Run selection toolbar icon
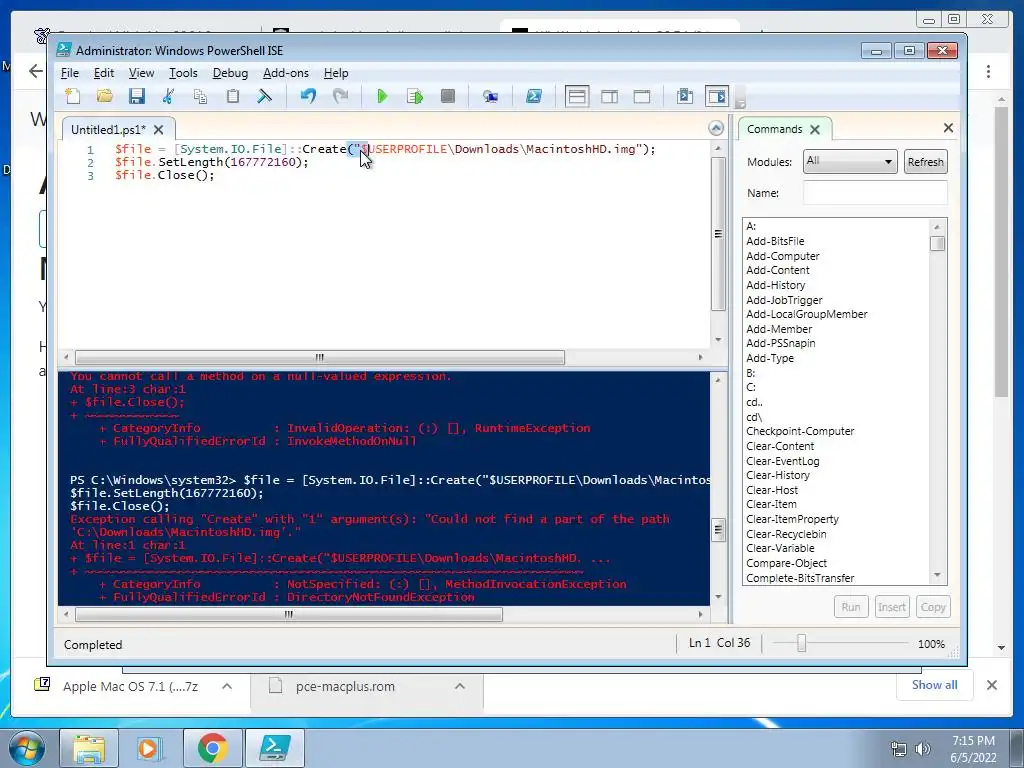Viewport: 1024px width, 768px height. click(x=415, y=97)
